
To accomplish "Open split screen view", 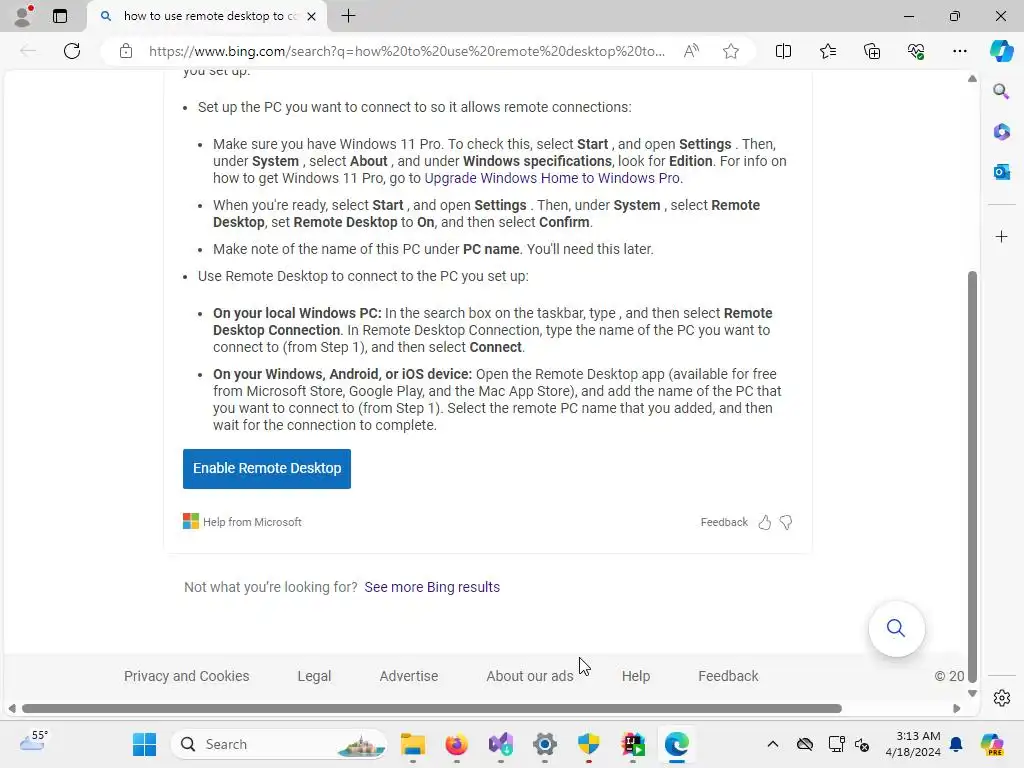I will pos(783,51).
